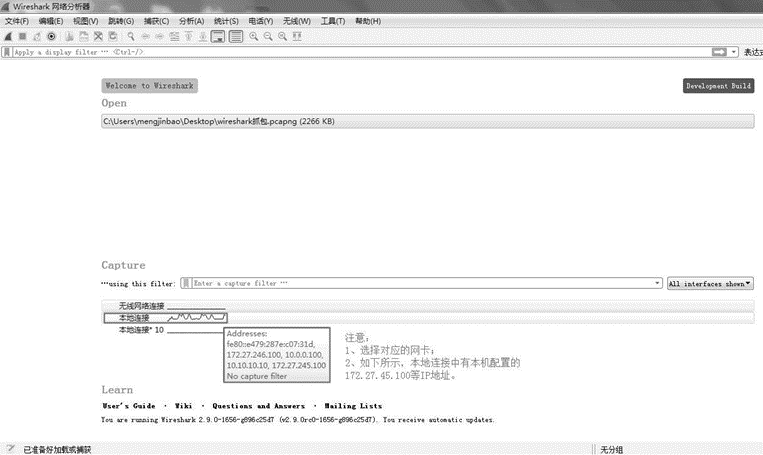Image resolution: width=763 pixels, height=455 pixels.
Task: Click the 本地连接 traffic sparkline
Action: coord(197,318)
